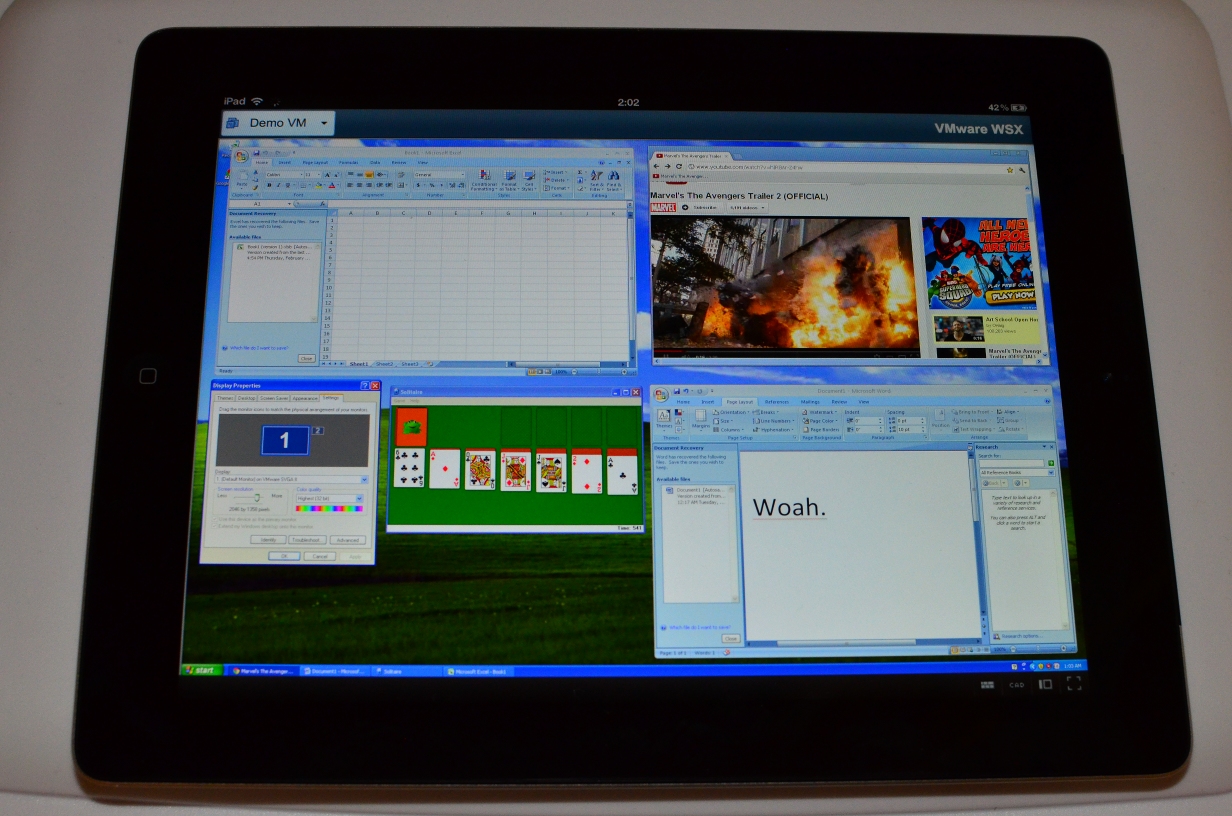Click Advanced button in Display Properties
Viewport: 1232px width, 816px height.
(x=347, y=540)
